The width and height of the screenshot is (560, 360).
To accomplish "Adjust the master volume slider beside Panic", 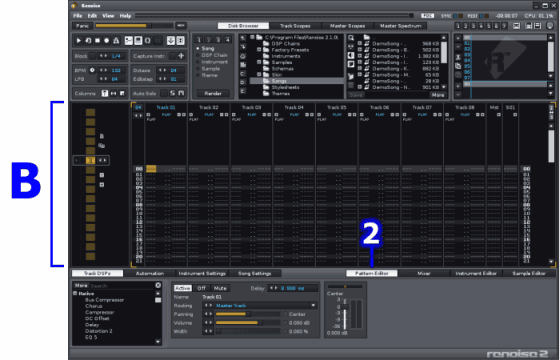I will [134, 26].
